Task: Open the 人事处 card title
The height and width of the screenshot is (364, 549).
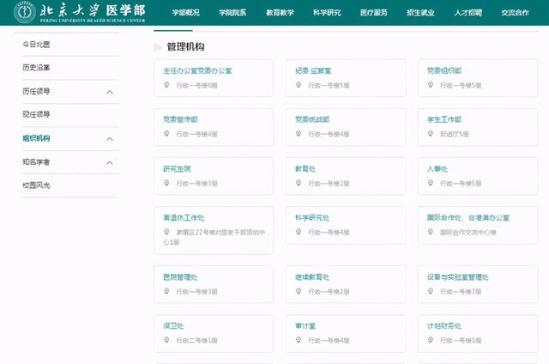Action: (x=437, y=169)
